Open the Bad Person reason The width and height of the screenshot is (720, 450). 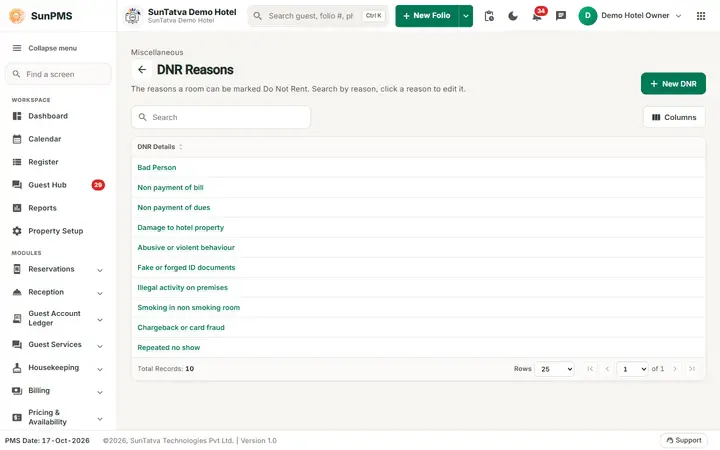pyautogui.click(x=157, y=168)
